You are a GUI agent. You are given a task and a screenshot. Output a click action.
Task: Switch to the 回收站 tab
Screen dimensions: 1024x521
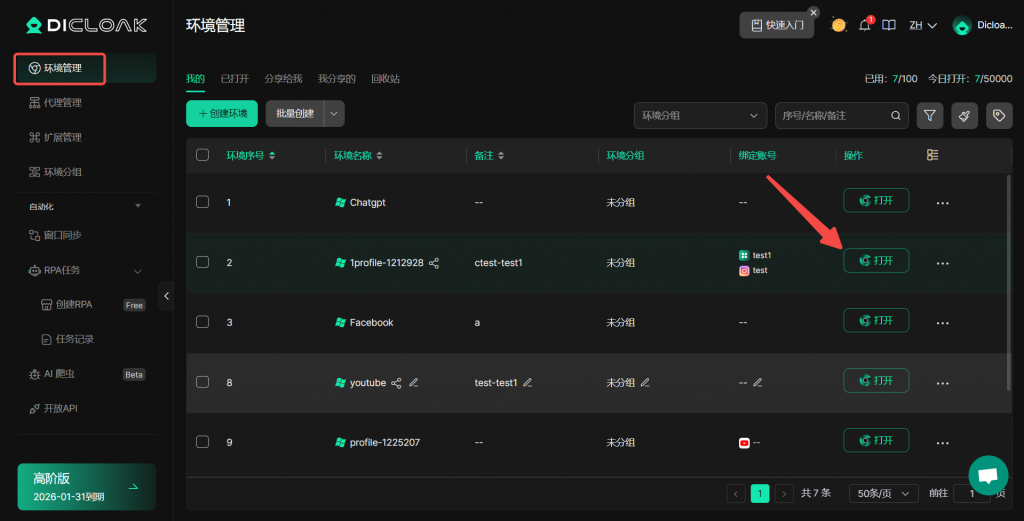(385, 78)
